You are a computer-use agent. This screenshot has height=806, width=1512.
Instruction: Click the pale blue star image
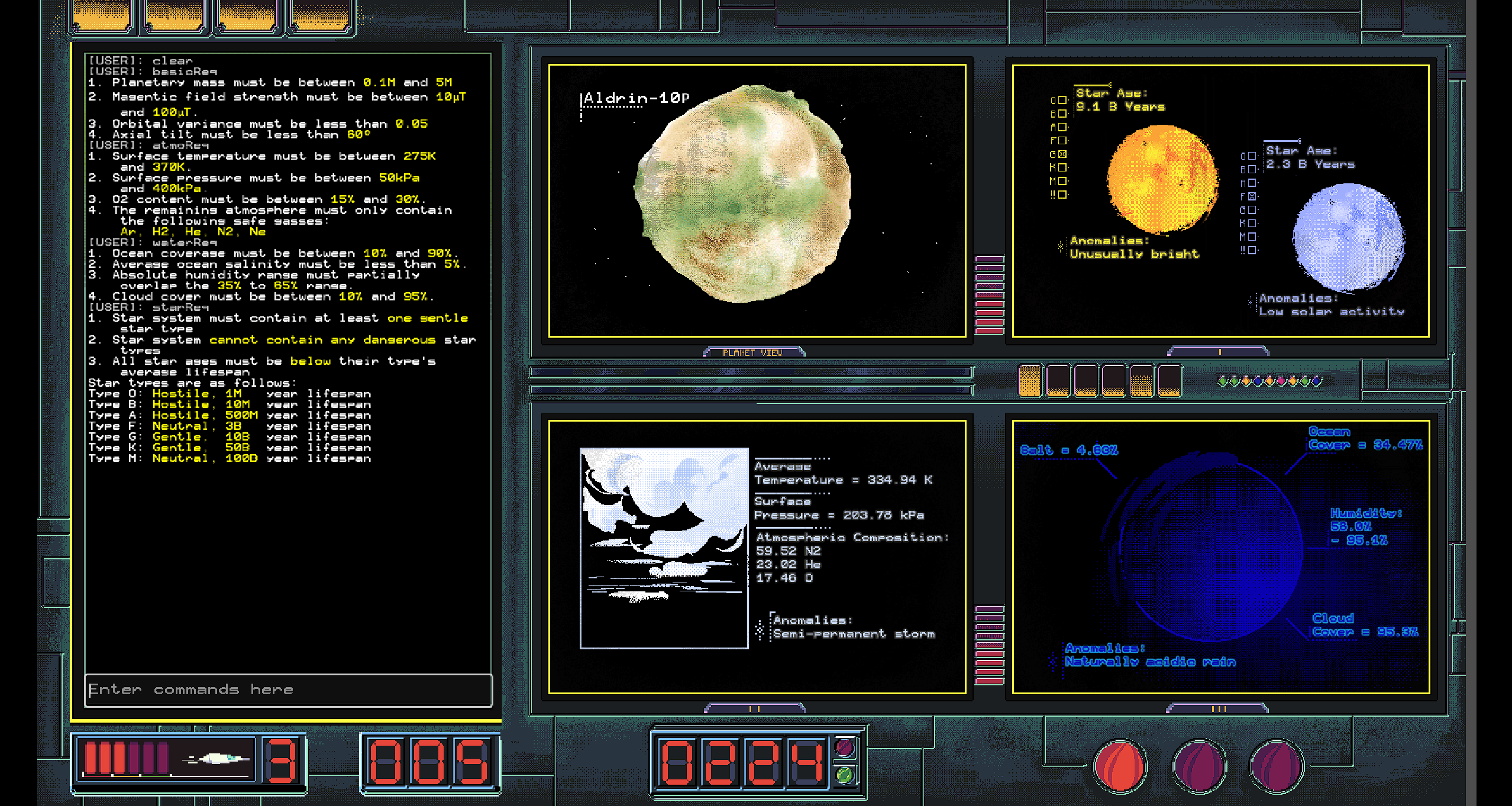pos(1348,238)
